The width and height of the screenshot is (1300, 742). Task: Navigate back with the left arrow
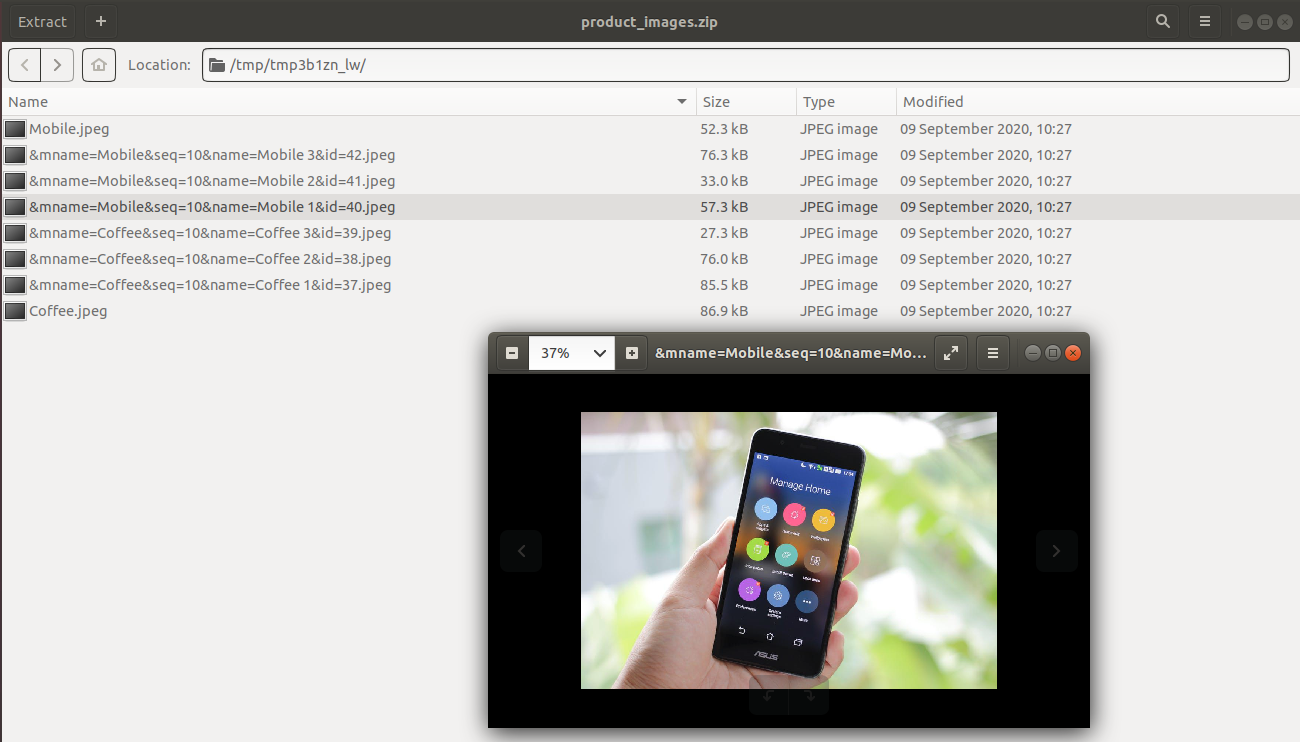click(x=24, y=65)
